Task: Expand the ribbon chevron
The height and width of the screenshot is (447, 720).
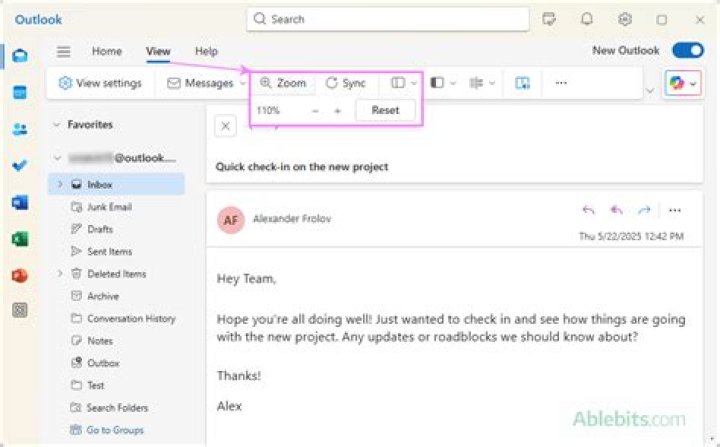Action: click(650, 91)
